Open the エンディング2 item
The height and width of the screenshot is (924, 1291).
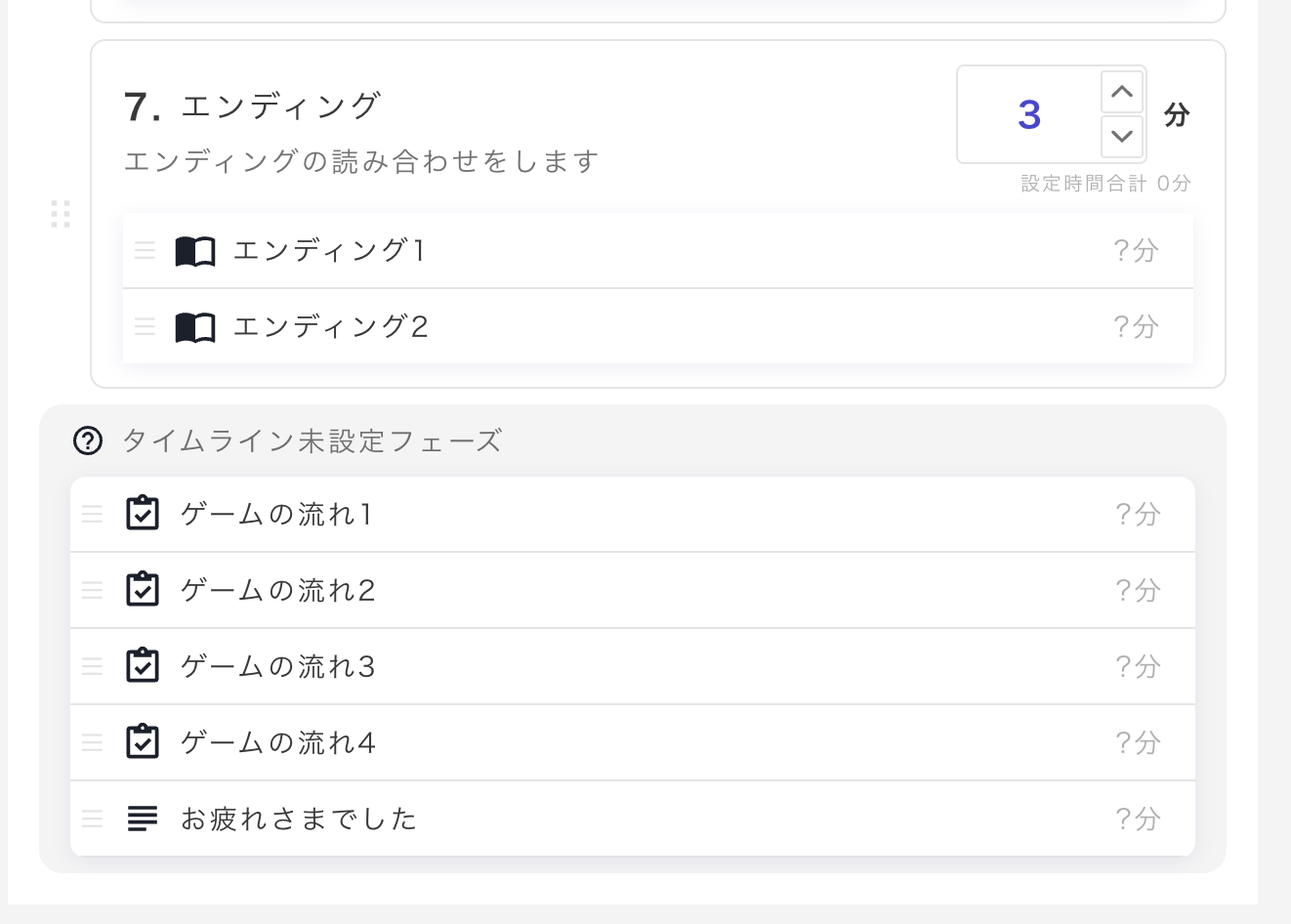330,327
